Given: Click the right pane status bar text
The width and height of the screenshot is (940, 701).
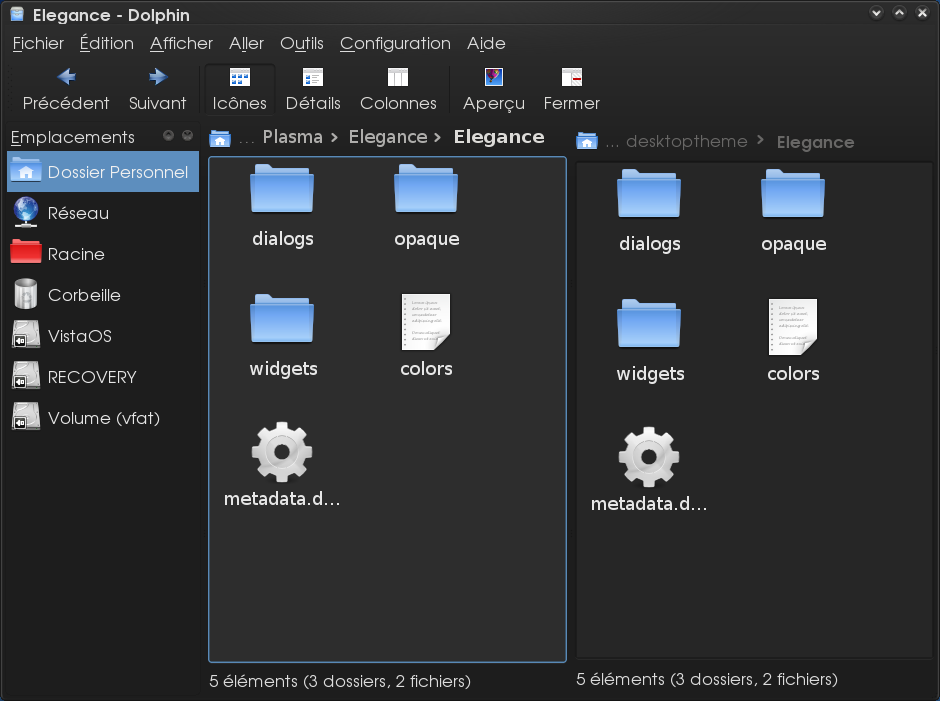Looking at the screenshot, I should tap(707, 679).
